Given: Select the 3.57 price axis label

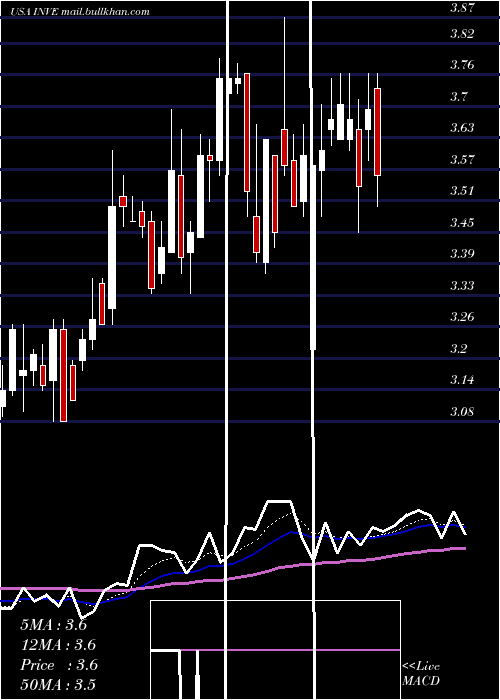Looking at the screenshot, I should pos(462,159).
